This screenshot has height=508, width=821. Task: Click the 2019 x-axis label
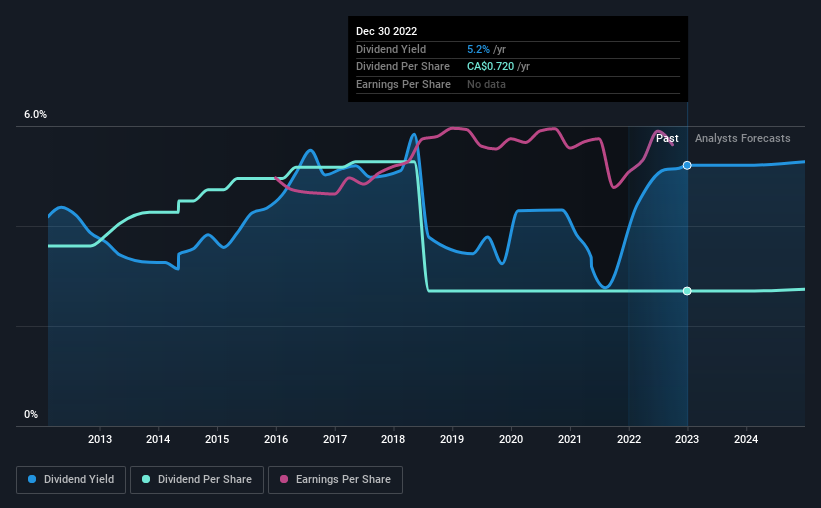tap(452, 439)
